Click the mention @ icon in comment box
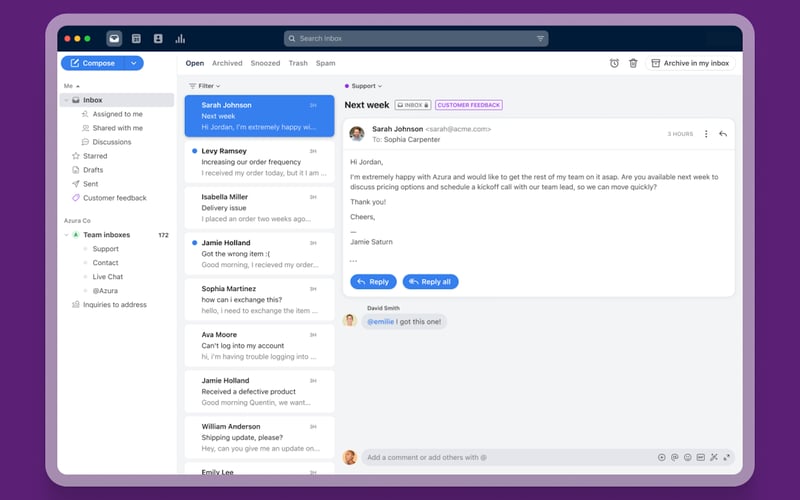The image size is (800, 500). coord(674,457)
